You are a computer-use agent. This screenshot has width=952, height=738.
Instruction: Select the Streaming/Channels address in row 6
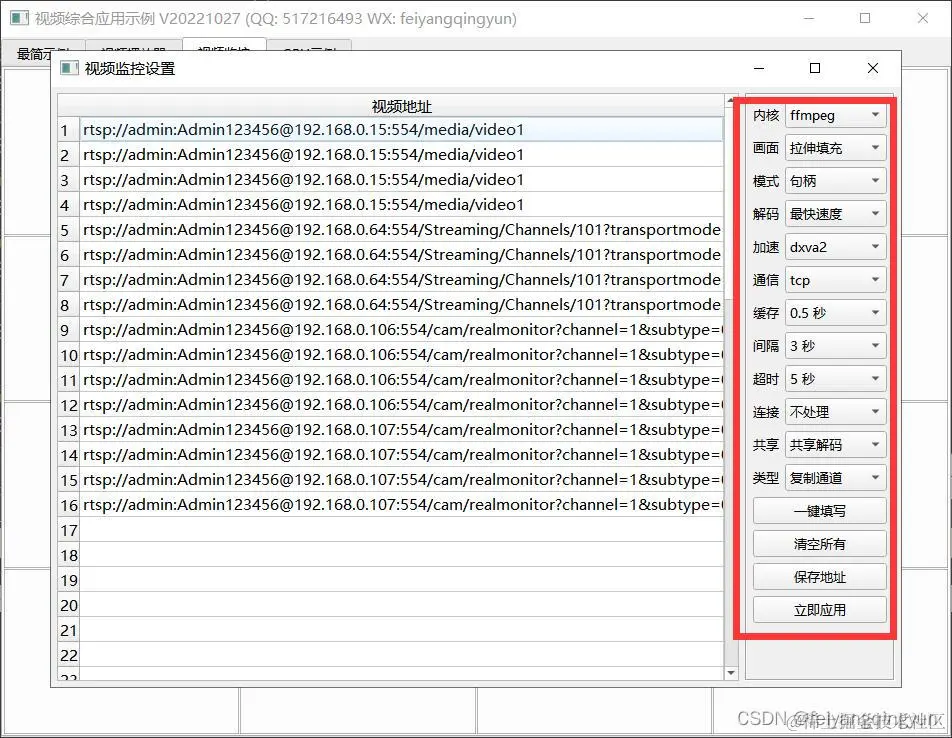(401, 254)
